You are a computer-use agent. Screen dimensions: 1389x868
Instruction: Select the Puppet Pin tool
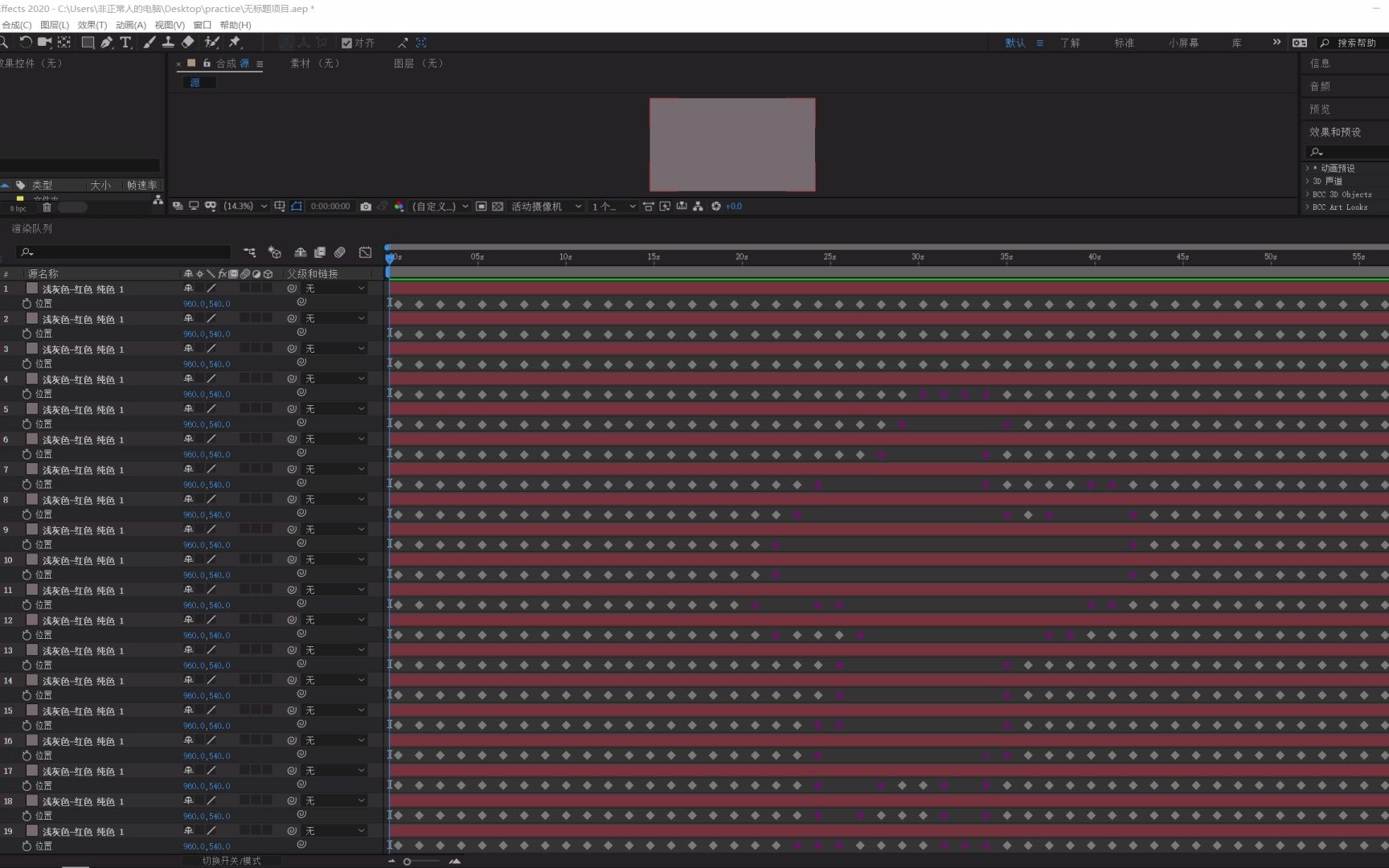pos(236,43)
